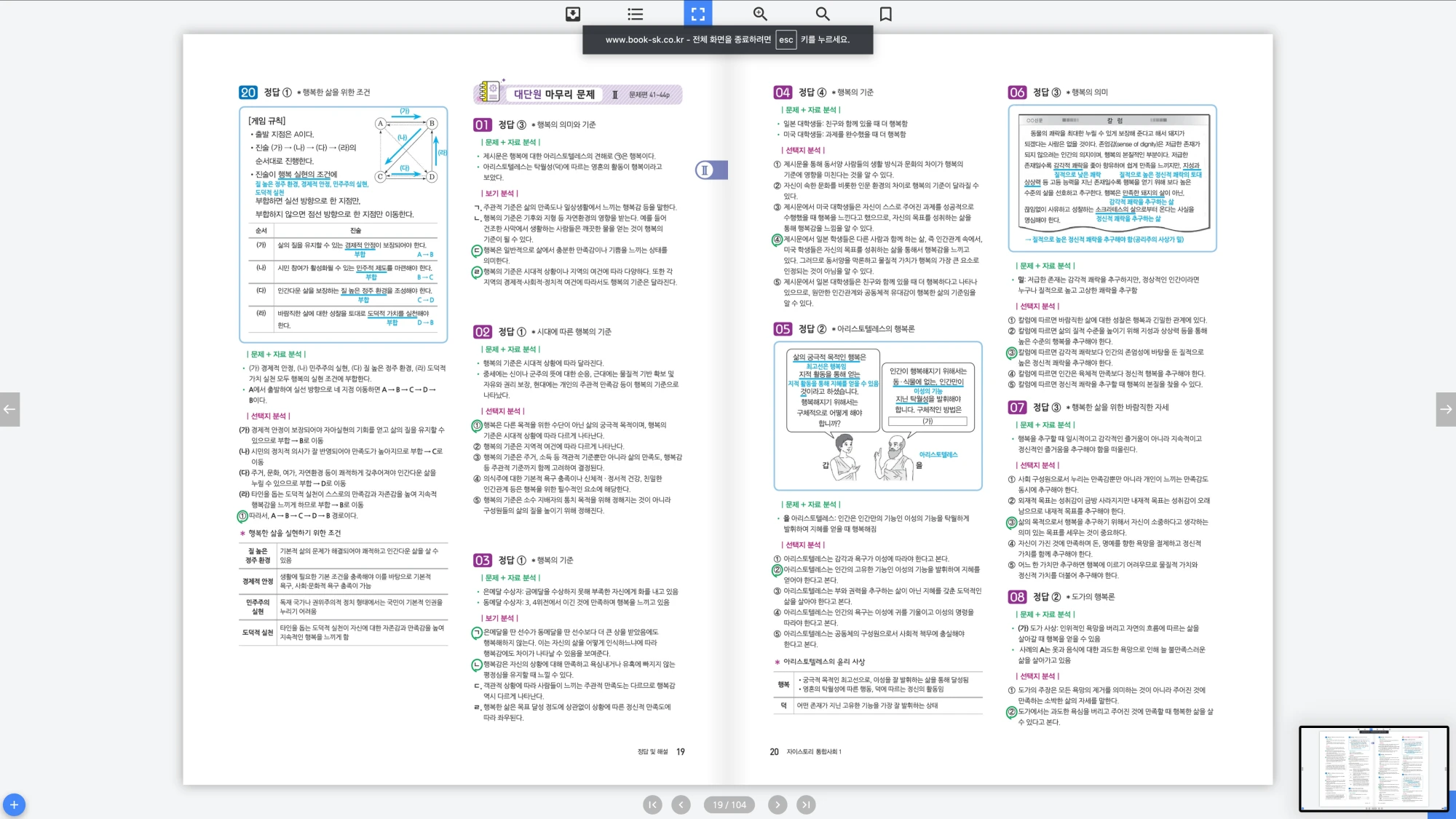Go to next page with bottom arrow
The image size is (1456, 819).
pos(778,804)
